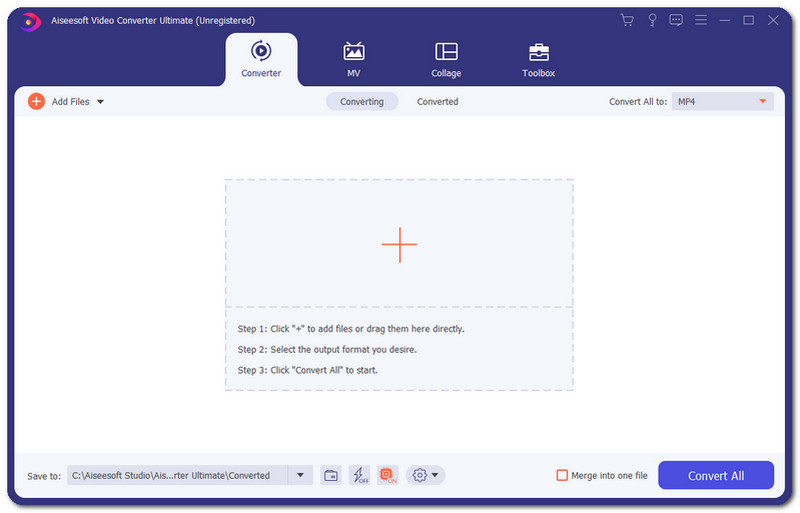
Task: Expand the Add Files dropdown arrow
Action: click(x=100, y=102)
